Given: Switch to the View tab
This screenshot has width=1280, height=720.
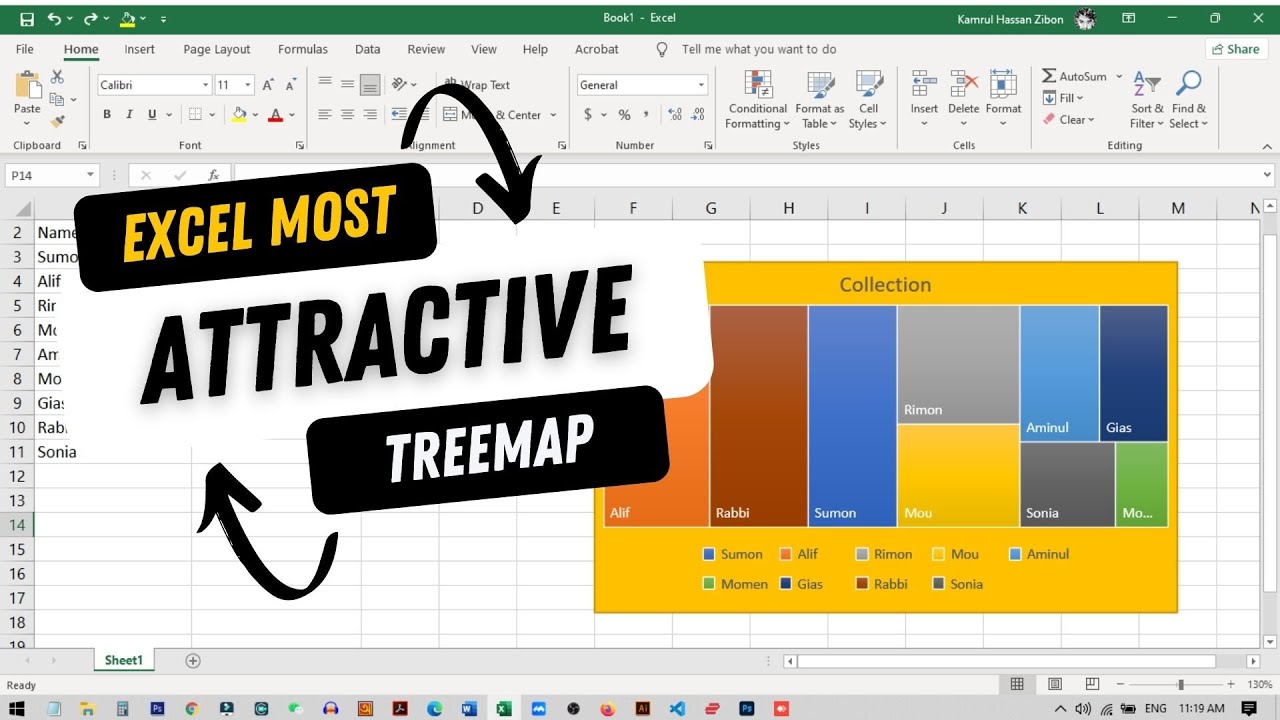Looking at the screenshot, I should tap(484, 49).
